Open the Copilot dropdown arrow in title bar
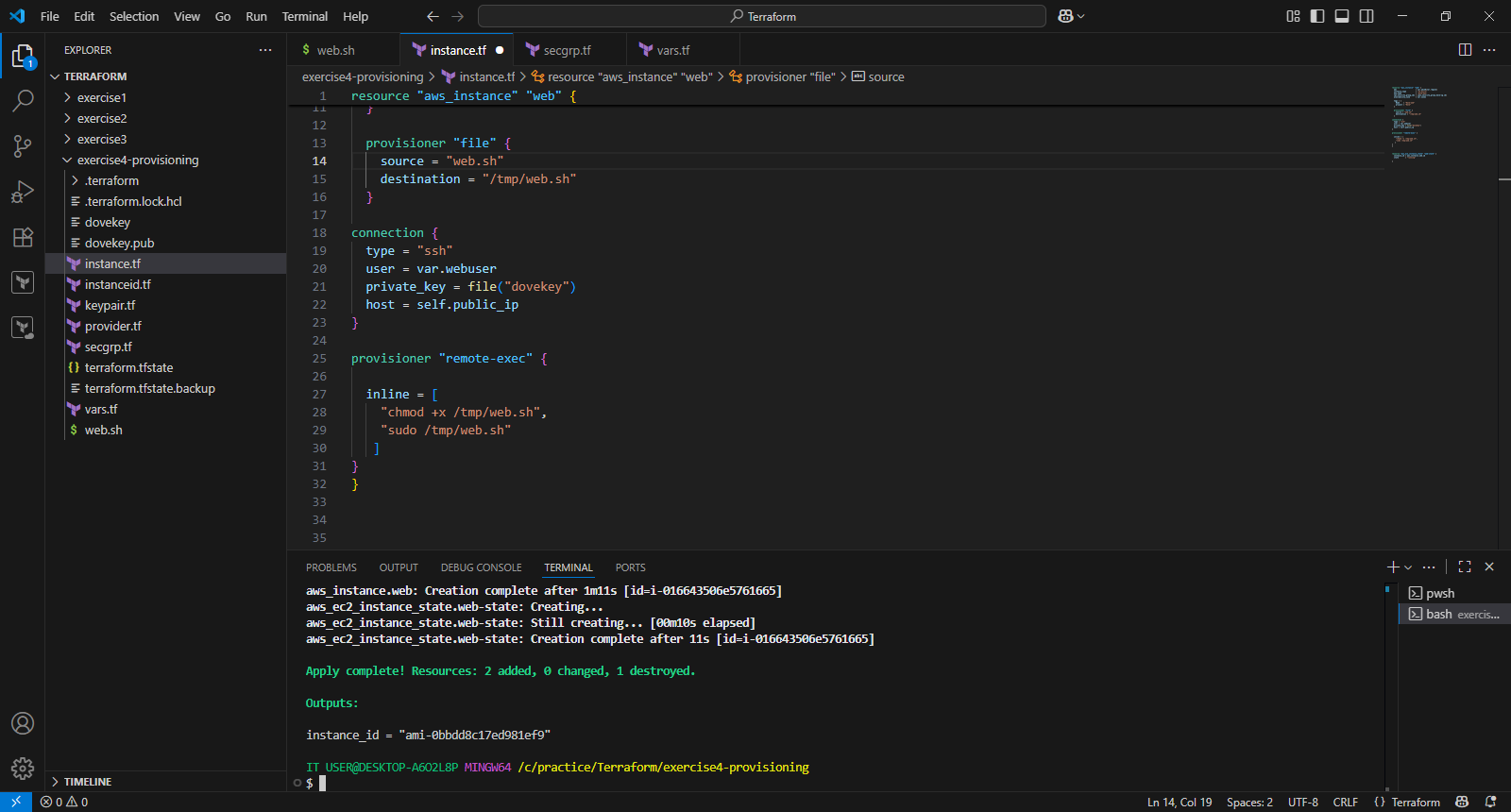The height and width of the screenshot is (812, 1511). tap(1081, 16)
